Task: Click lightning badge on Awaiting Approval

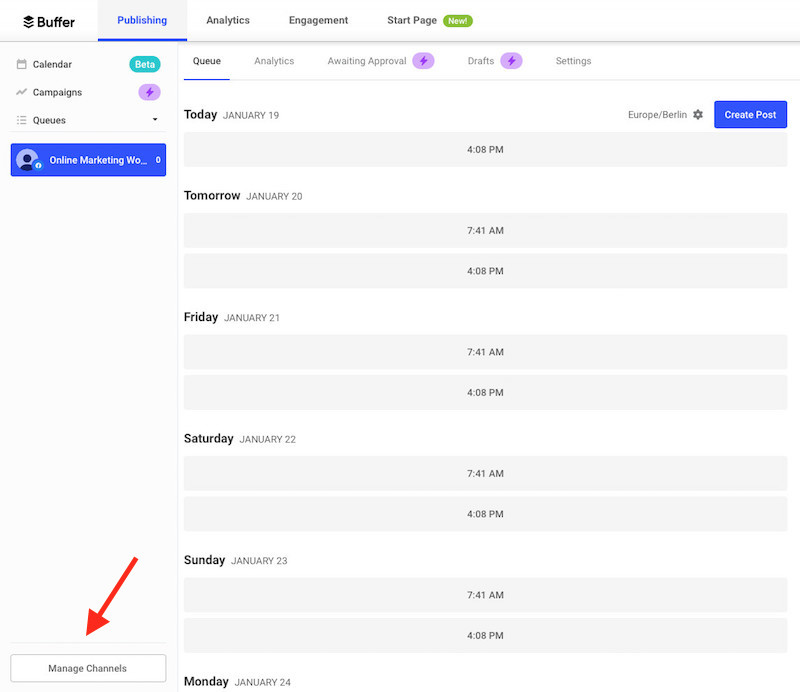Action: 423,61
